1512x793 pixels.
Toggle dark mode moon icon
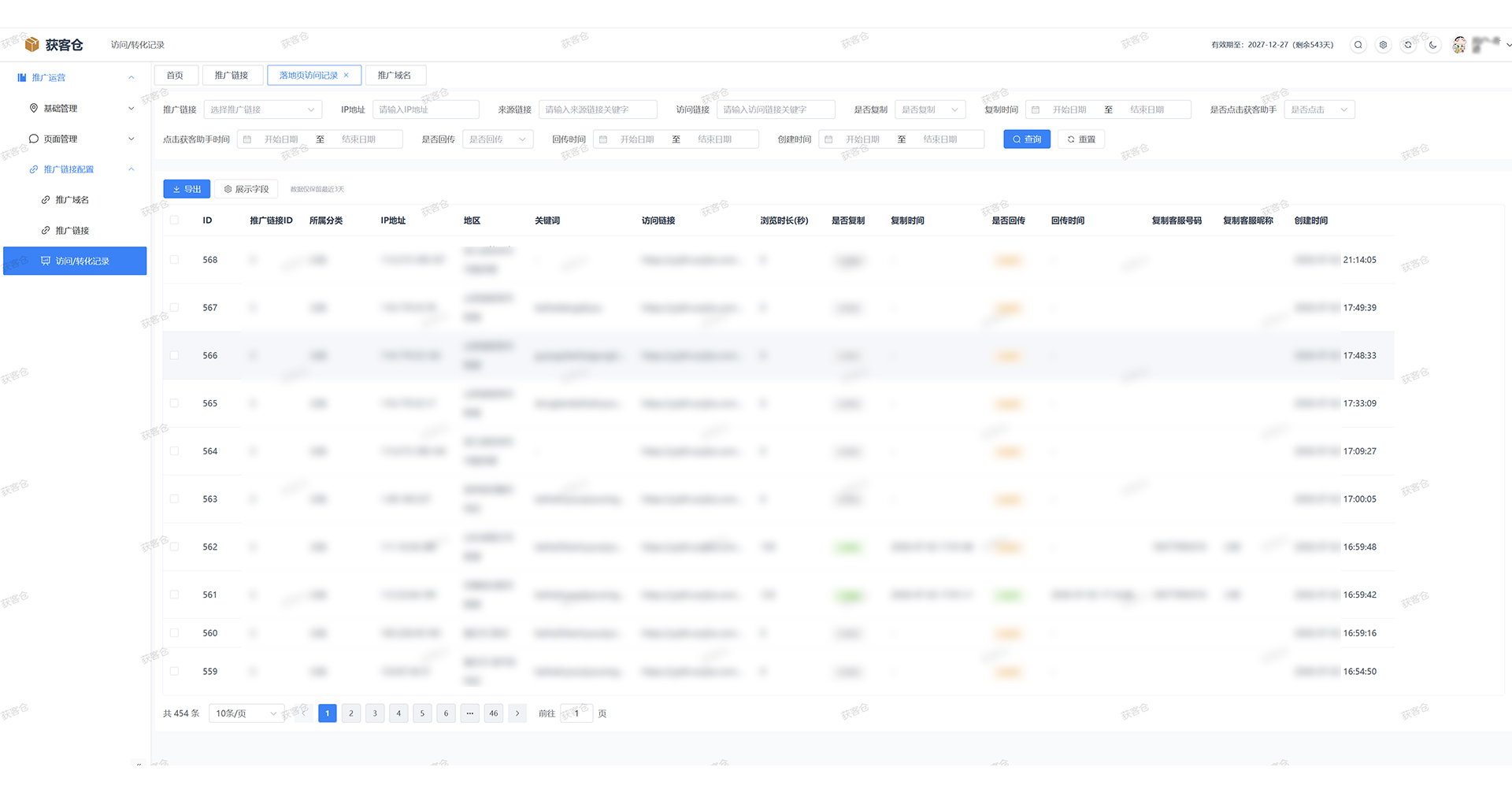click(x=1433, y=45)
